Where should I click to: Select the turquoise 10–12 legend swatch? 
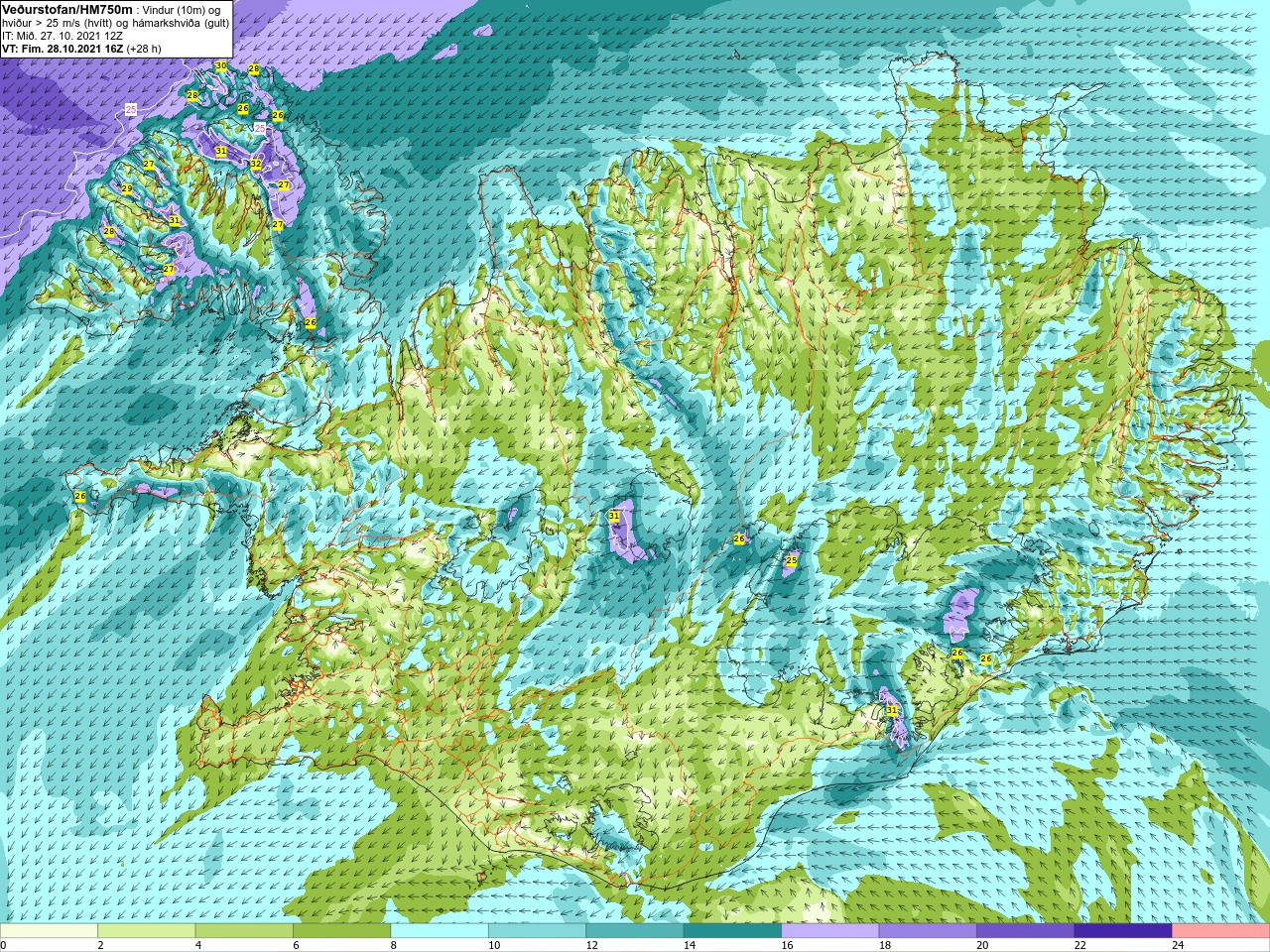coord(537,931)
